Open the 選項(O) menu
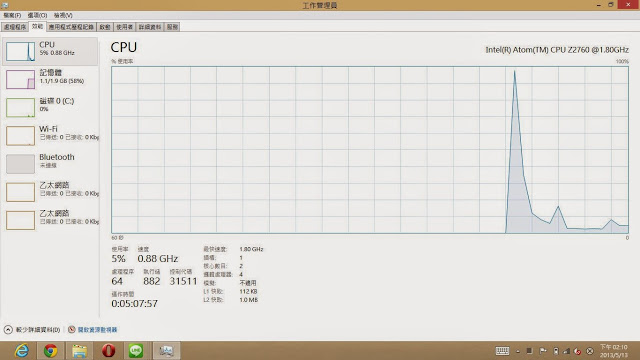The image size is (640, 360). pos(37,15)
